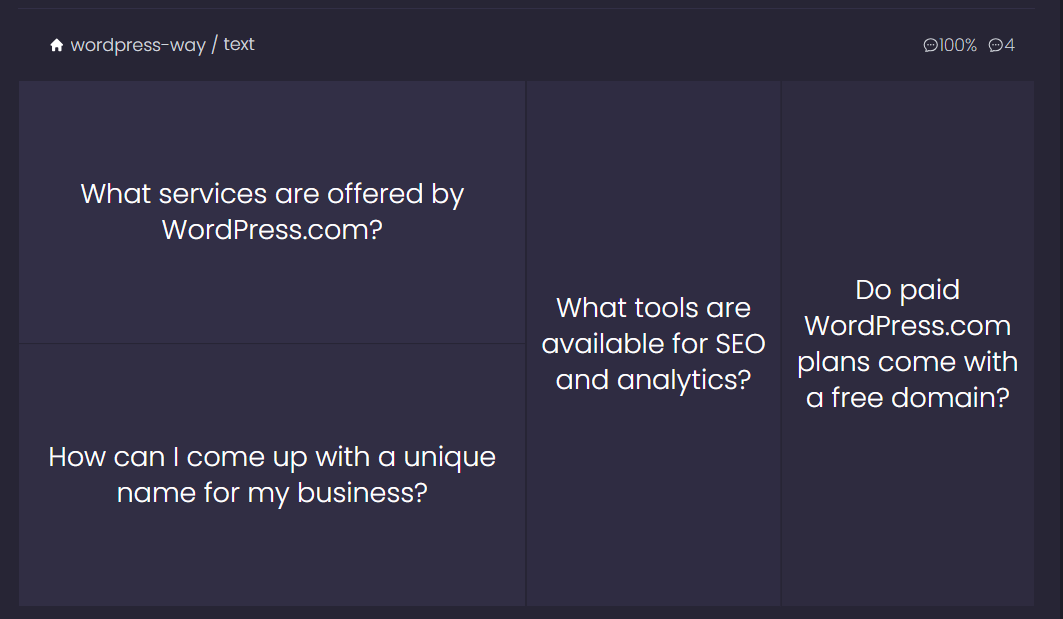Click the count number 4

[1009, 45]
